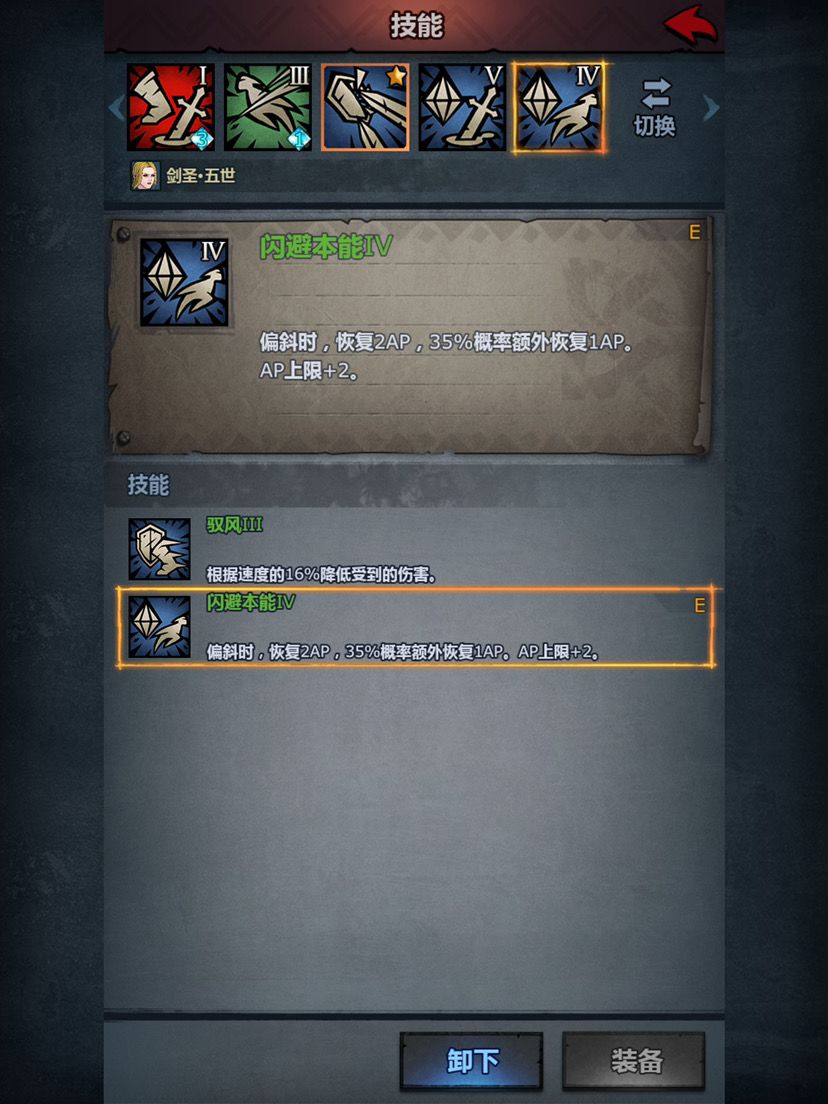Select the green level III skill slot
Image resolution: width=828 pixels, height=1104 pixels.
tap(268, 107)
